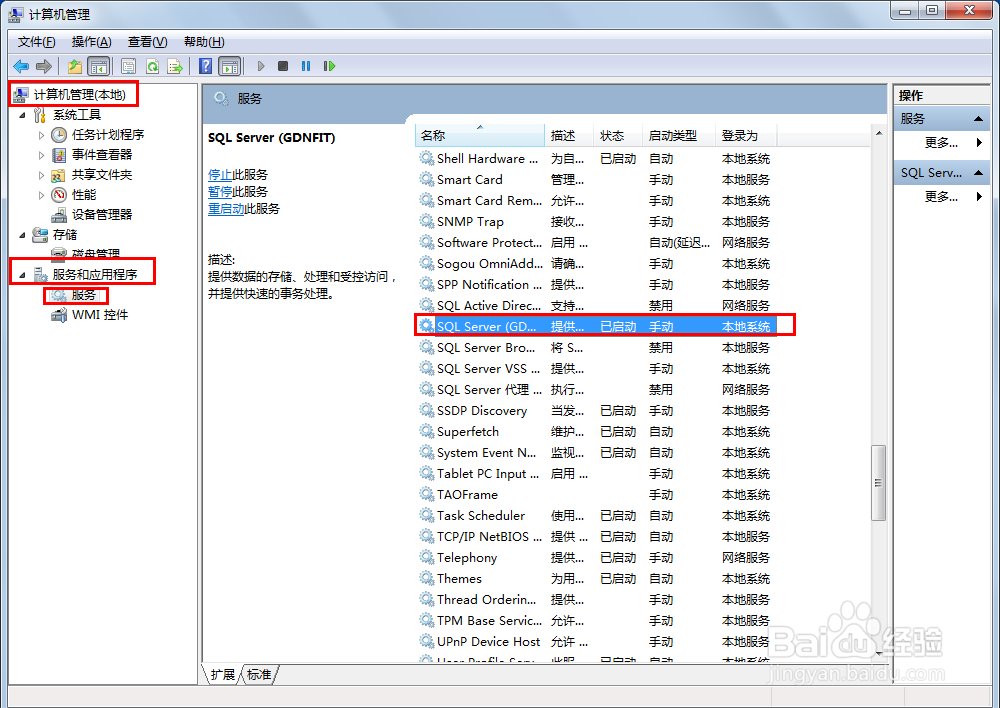The image size is (1000, 708).
Task: Collapse the 服务 section in the 操作 pane
Action: [979, 119]
